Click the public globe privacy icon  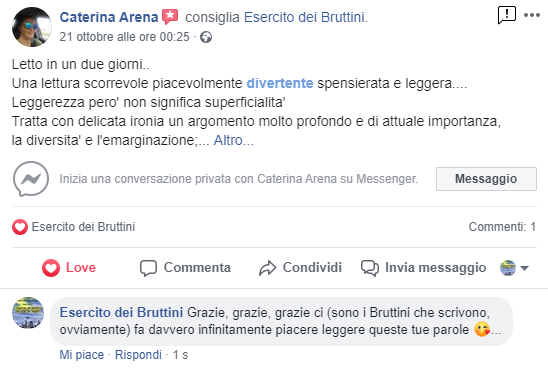point(206,37)
